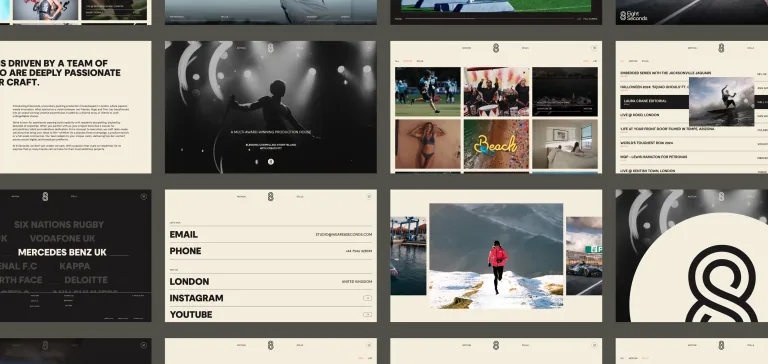Click the 8 logo on the contact page
Image resolution: width=768 pixels, height=364 pixels.
[270, 196]
